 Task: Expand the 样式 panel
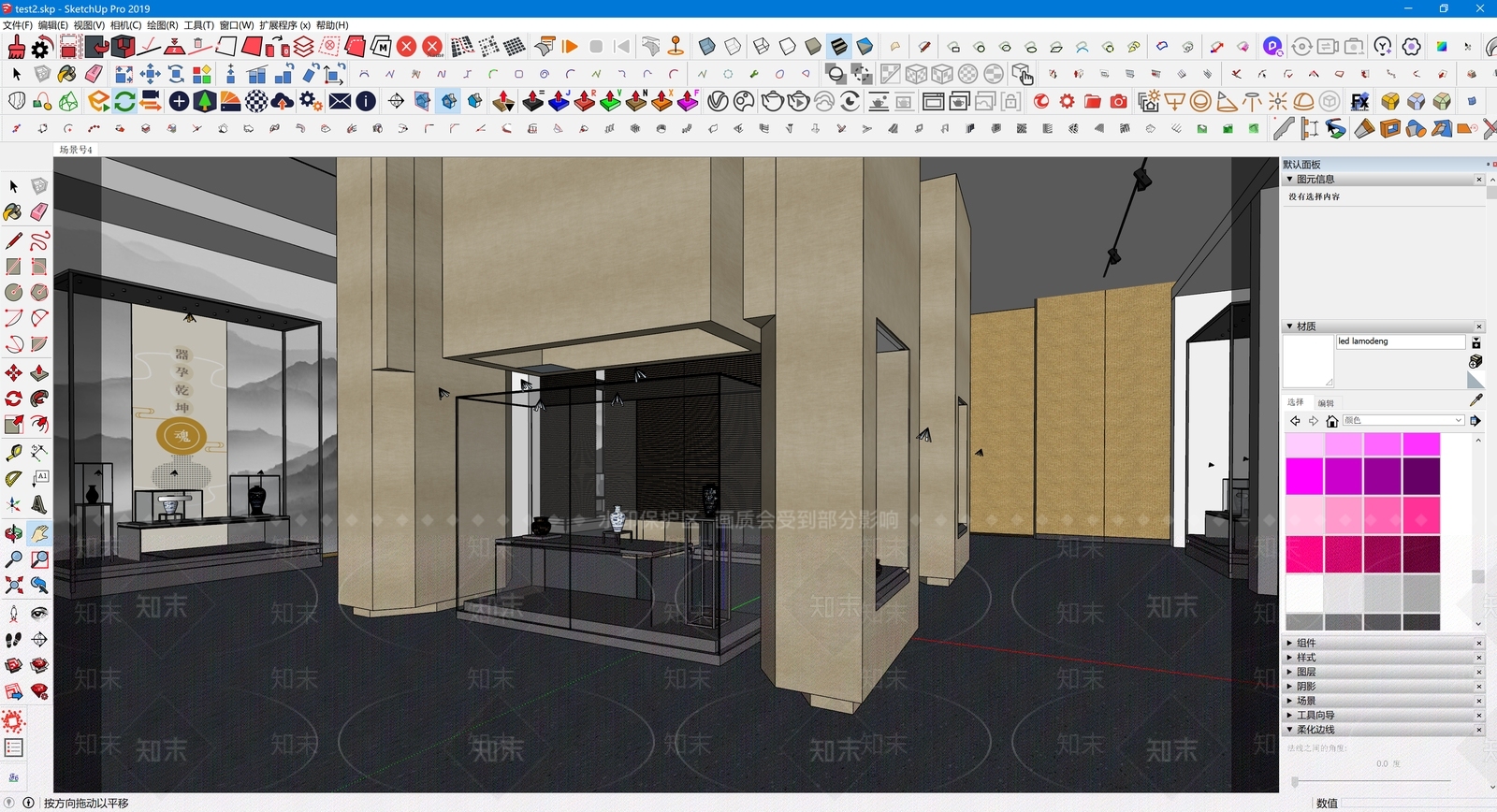[x=1383, y=658]
